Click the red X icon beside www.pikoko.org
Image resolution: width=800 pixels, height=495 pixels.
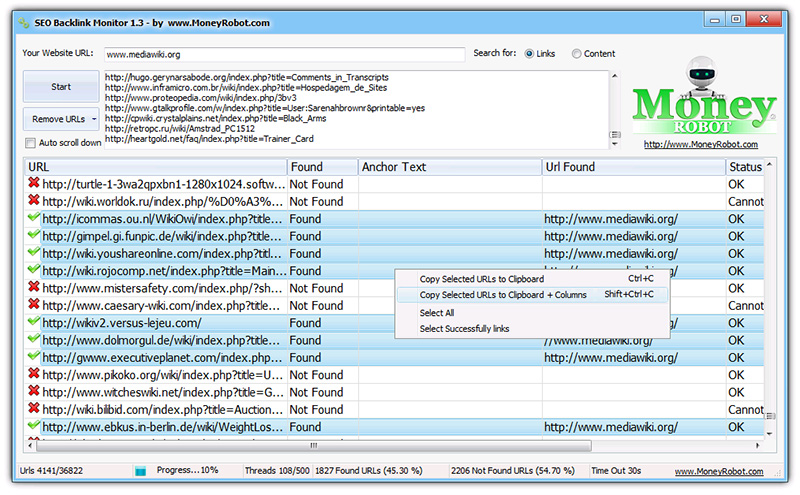coord(34,374)
